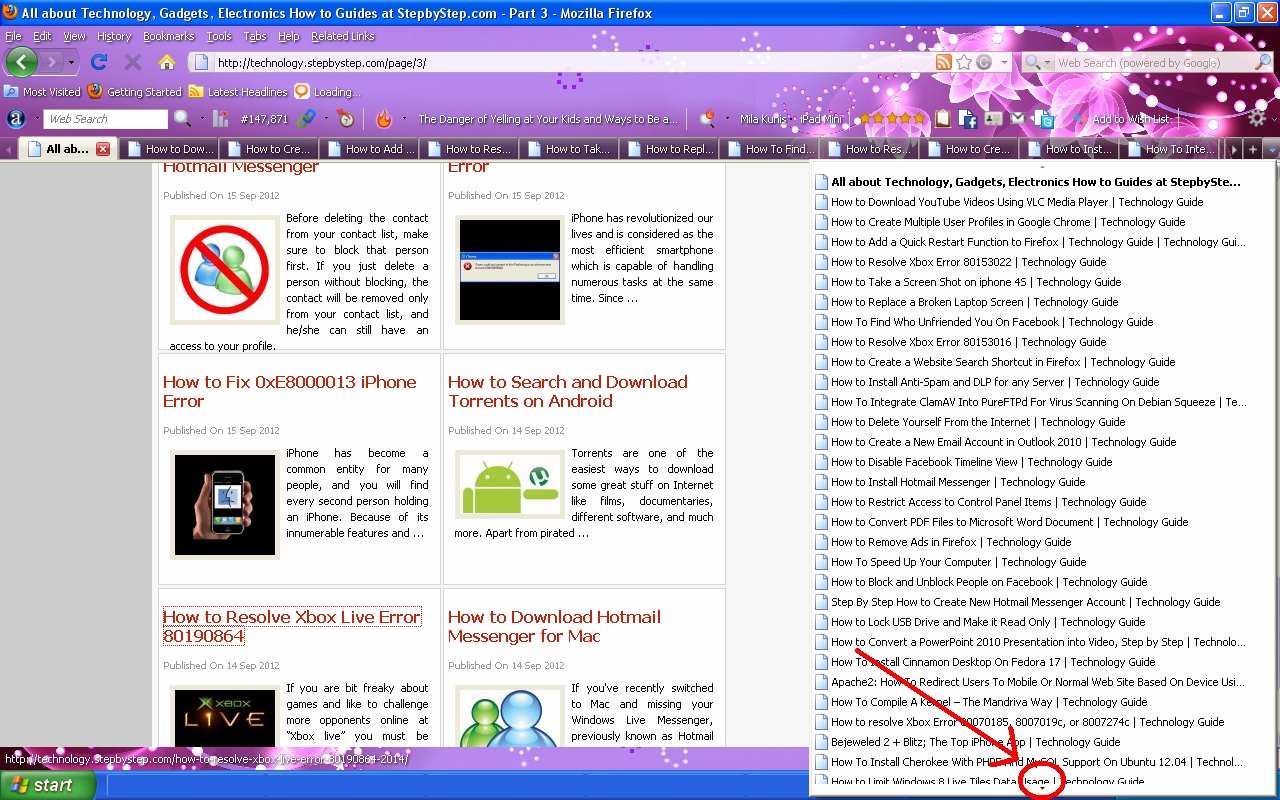The image size is (1280, 800).
Task: Go to the Home page icon
Action: pyautogui.click(x=167, y=62)
